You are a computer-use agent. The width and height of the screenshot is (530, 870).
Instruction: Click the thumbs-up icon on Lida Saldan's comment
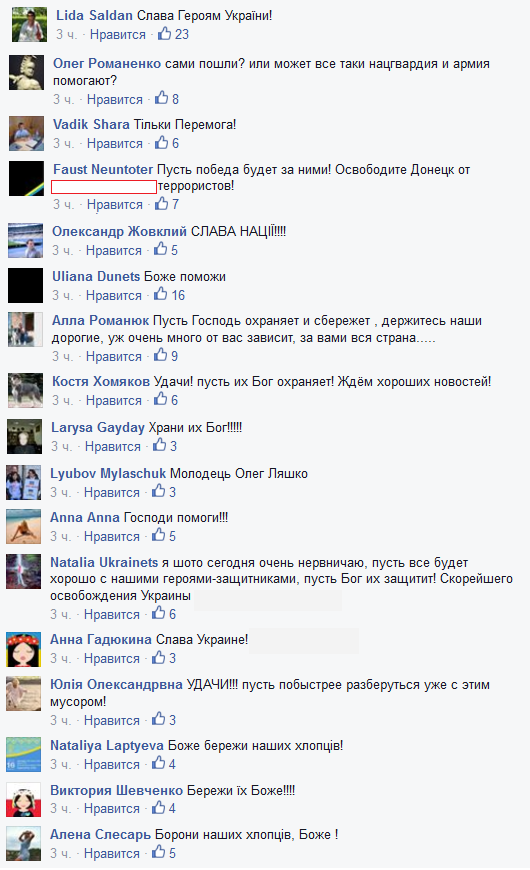164,34
